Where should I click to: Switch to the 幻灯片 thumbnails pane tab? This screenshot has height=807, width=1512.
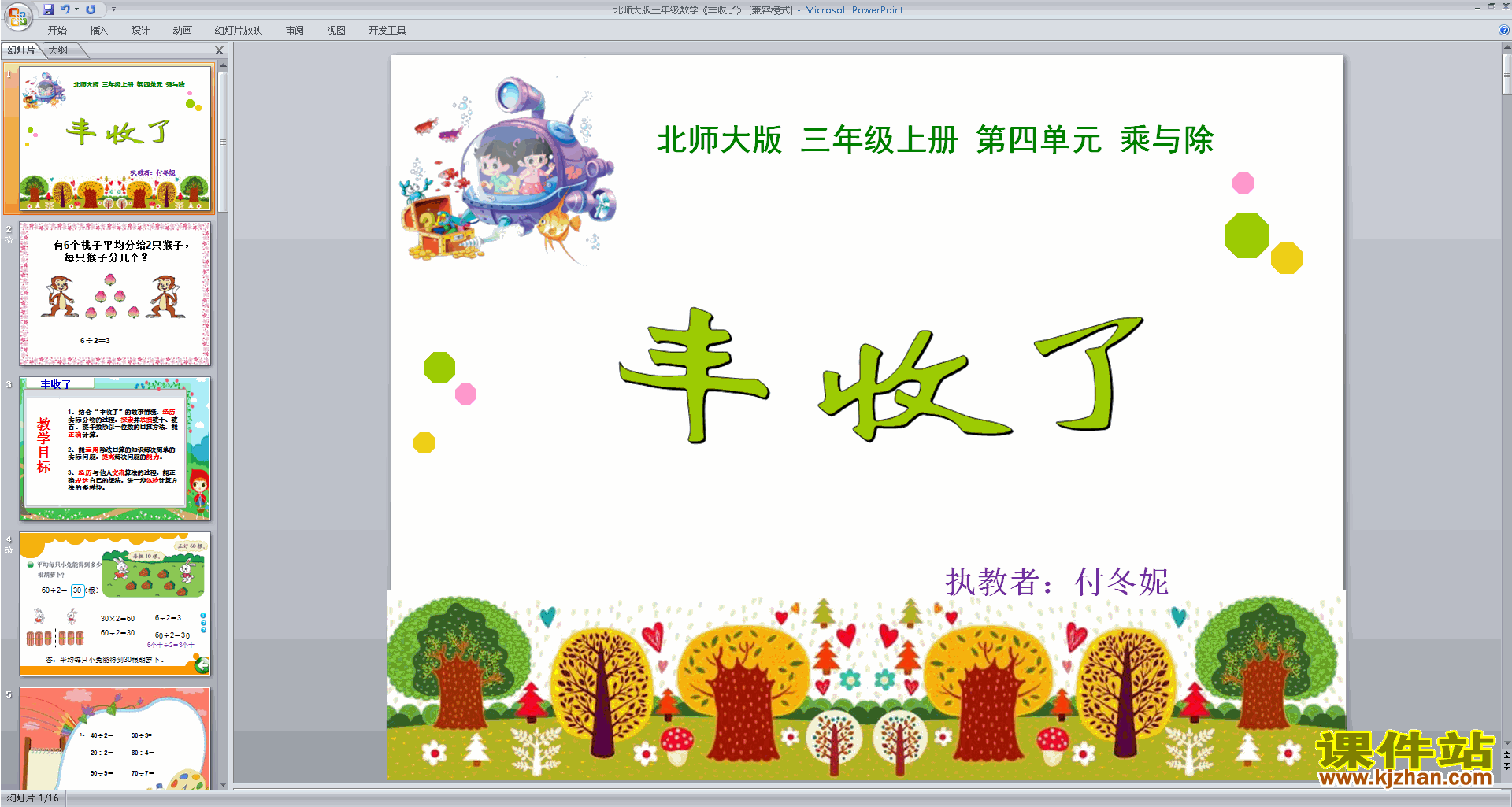click(21, 50)
